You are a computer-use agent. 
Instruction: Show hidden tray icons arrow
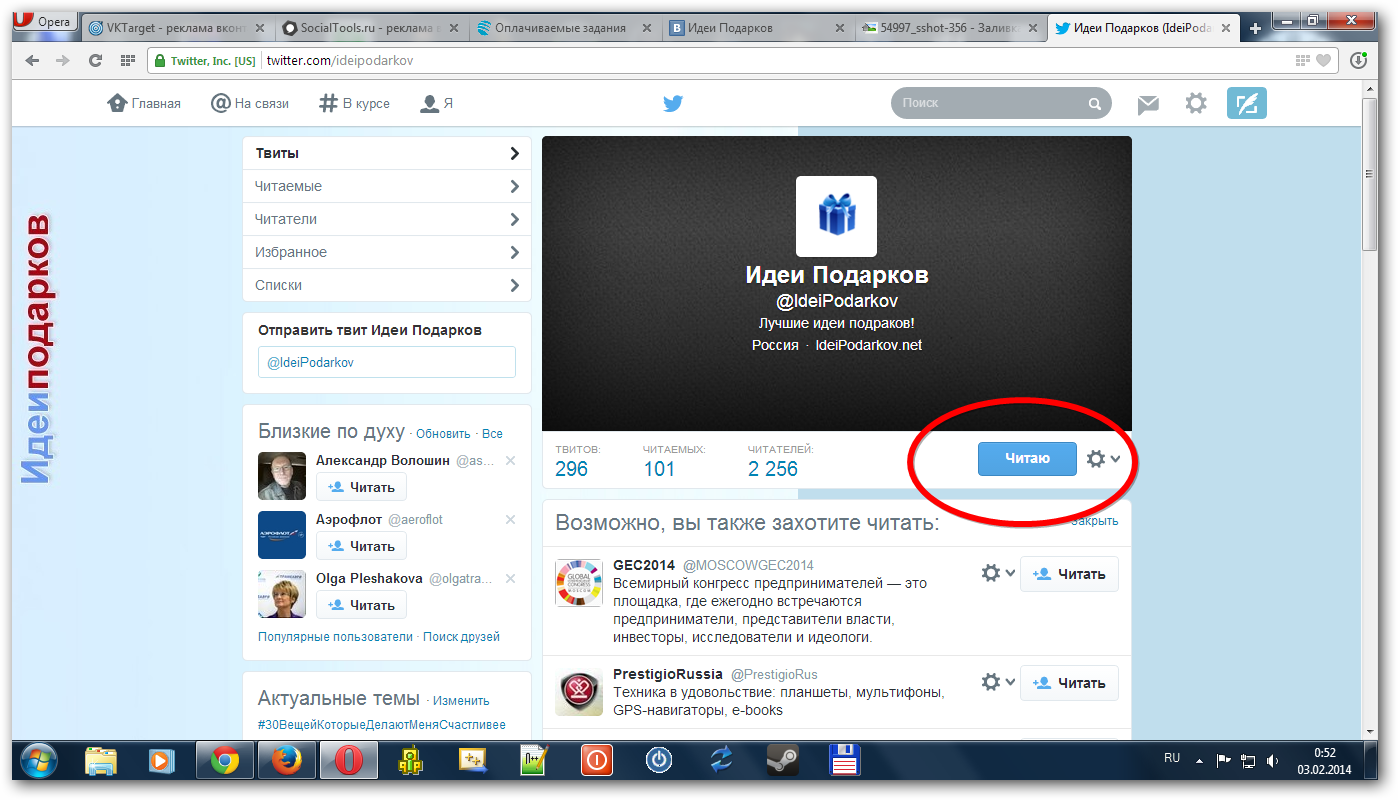[1199, 760]
